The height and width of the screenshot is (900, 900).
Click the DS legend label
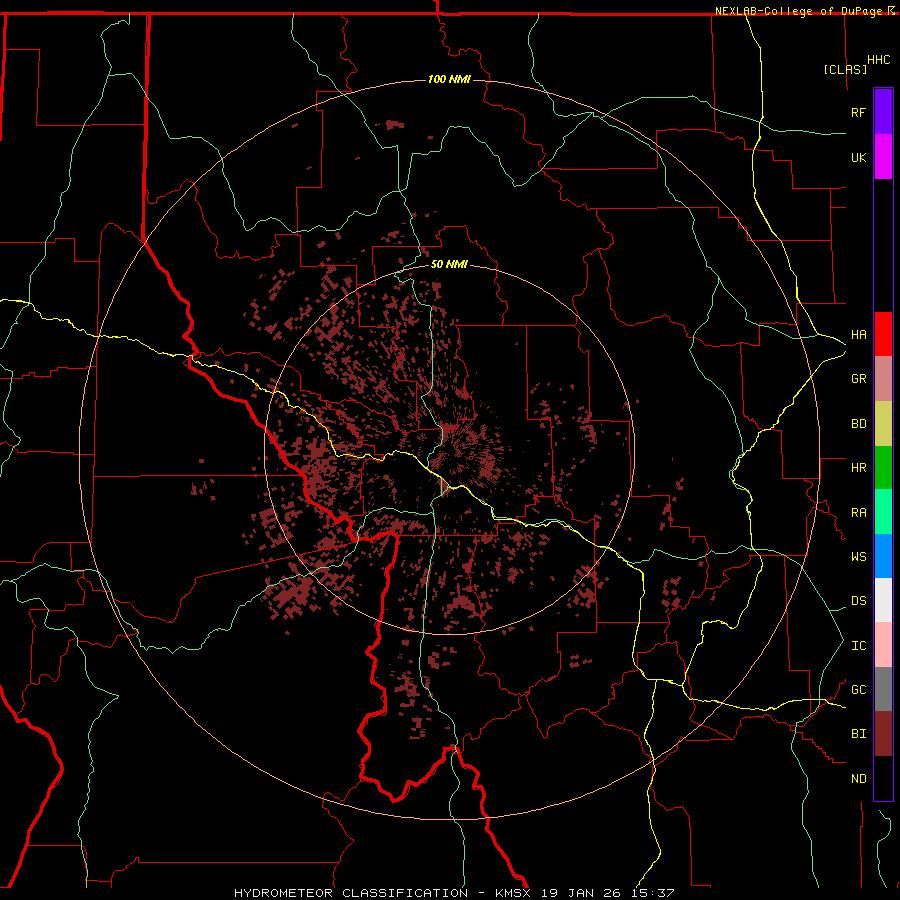pyautogui.click(x=859, y=601)
